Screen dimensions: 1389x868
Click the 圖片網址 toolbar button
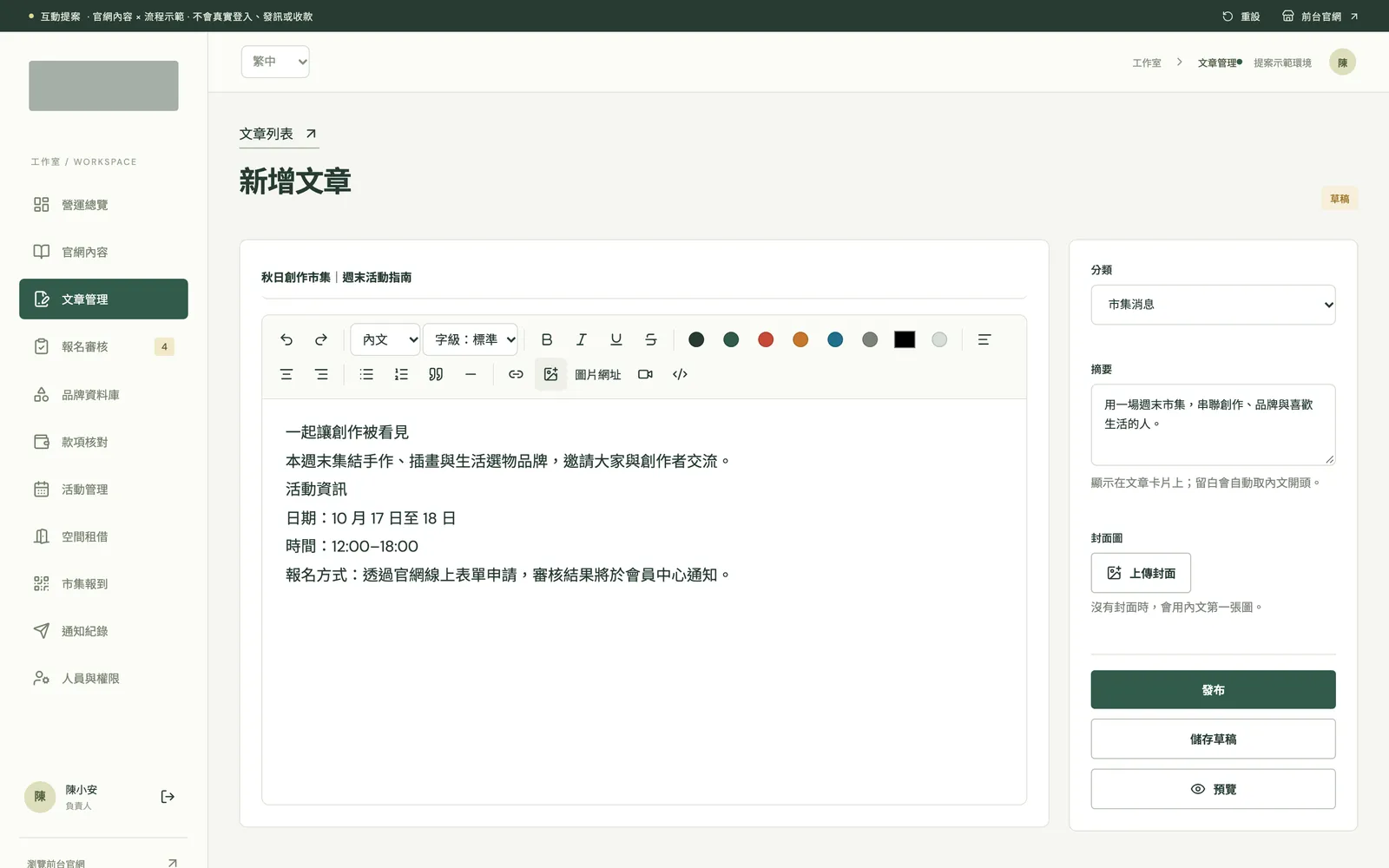pos(598,374)
